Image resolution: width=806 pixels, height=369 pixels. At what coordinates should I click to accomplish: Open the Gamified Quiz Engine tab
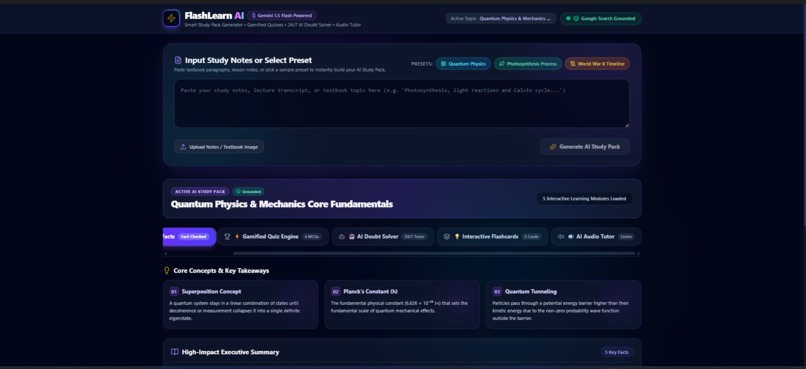273,236
